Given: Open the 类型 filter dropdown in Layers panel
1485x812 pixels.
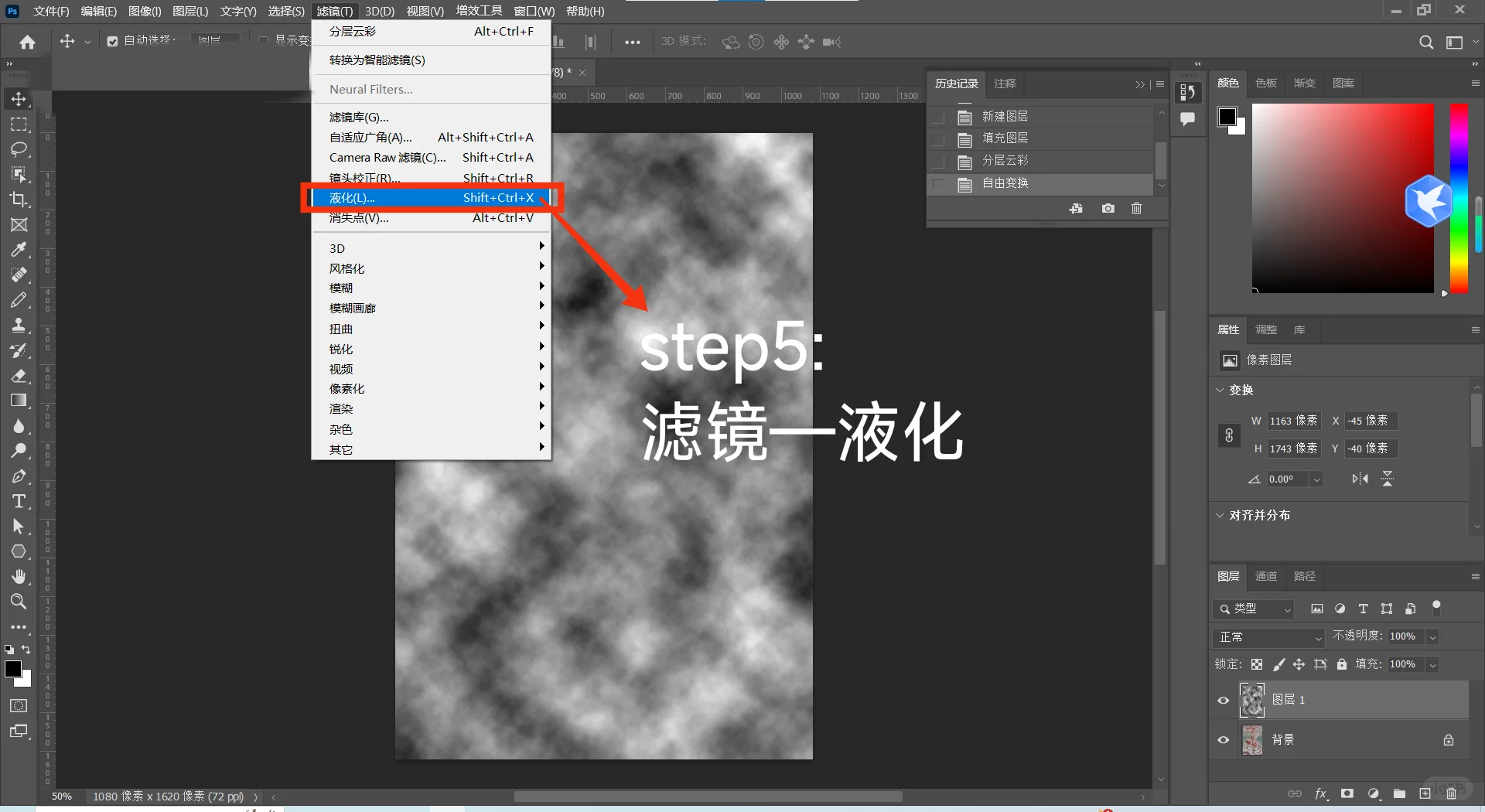Looking at the screenshot, I should [x=1253, y=609].
